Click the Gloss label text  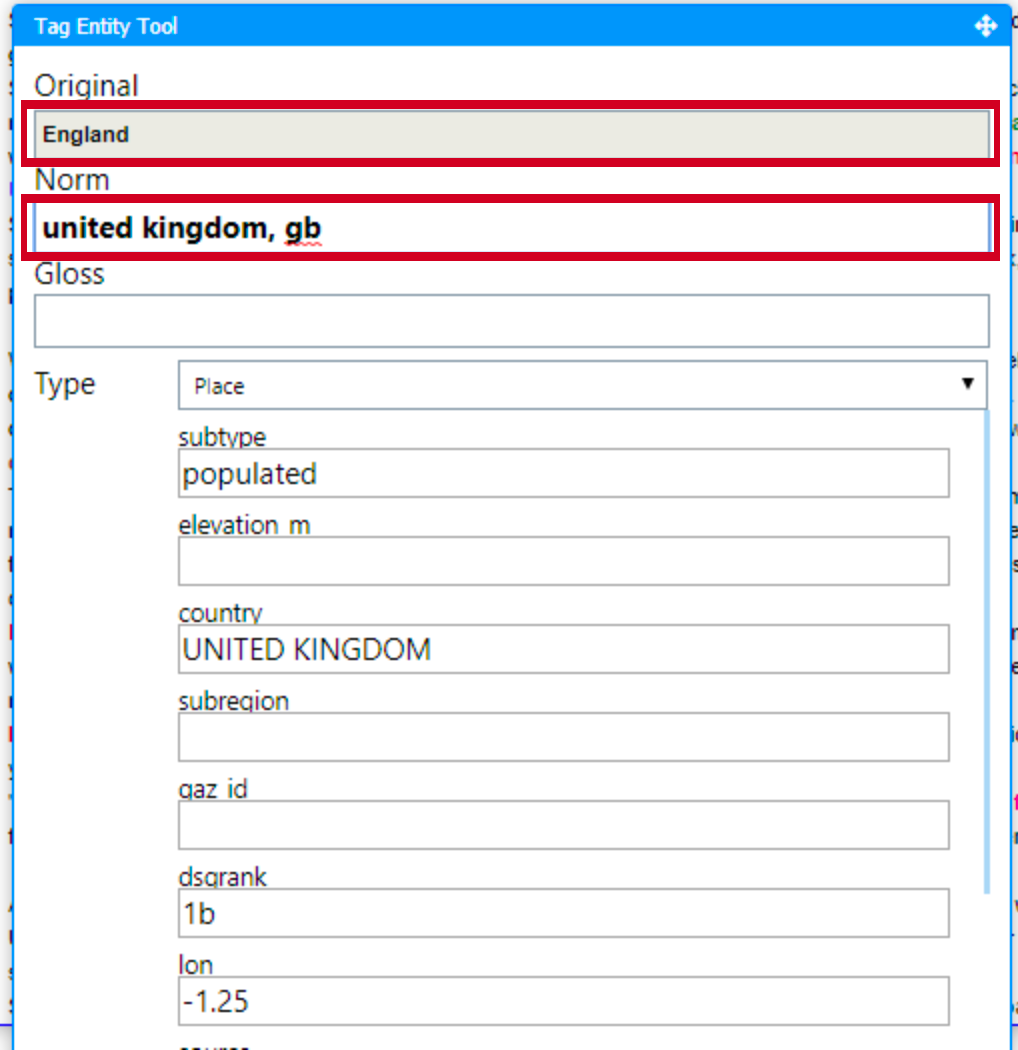69,274
